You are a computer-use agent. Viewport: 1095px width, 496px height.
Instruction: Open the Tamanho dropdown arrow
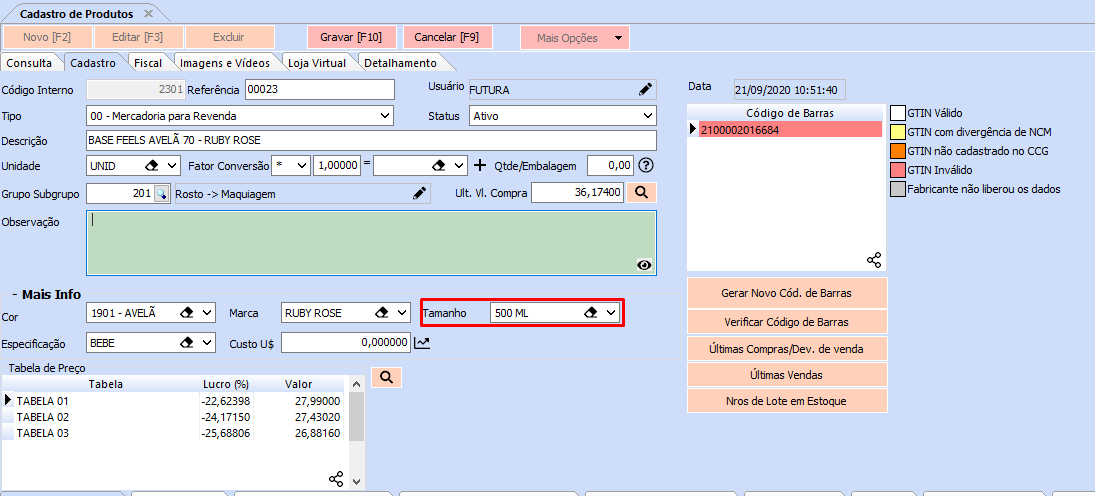(x=610, y=313)
